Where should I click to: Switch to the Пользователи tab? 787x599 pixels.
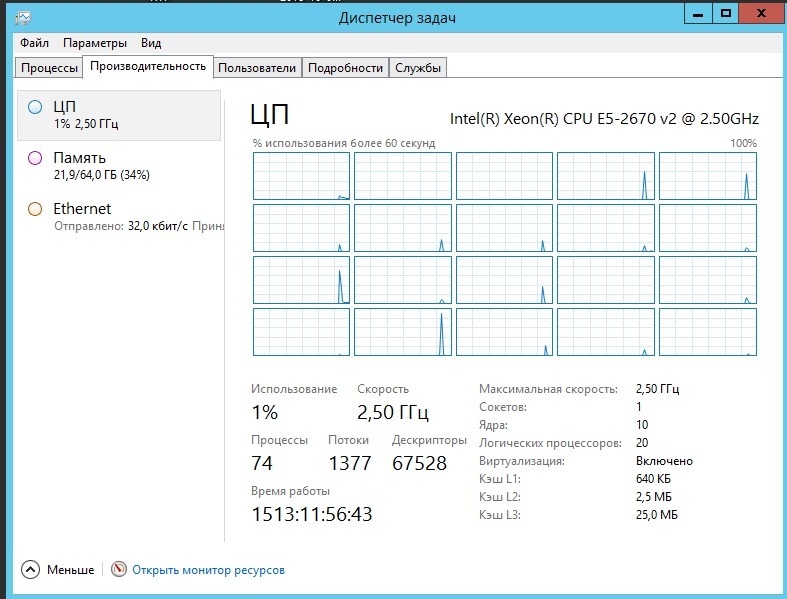coord(257,68)
